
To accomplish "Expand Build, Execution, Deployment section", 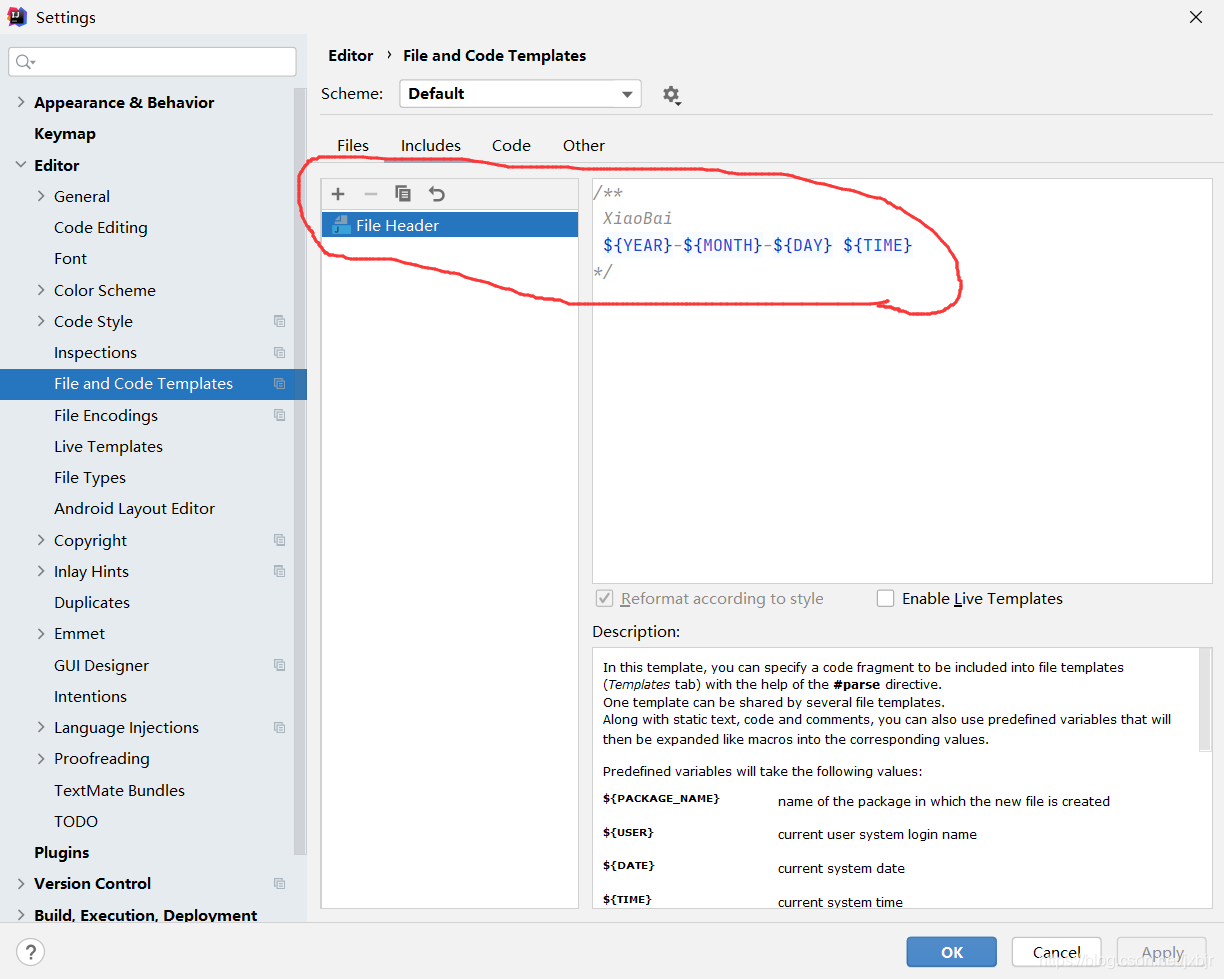I will point(21,915).
